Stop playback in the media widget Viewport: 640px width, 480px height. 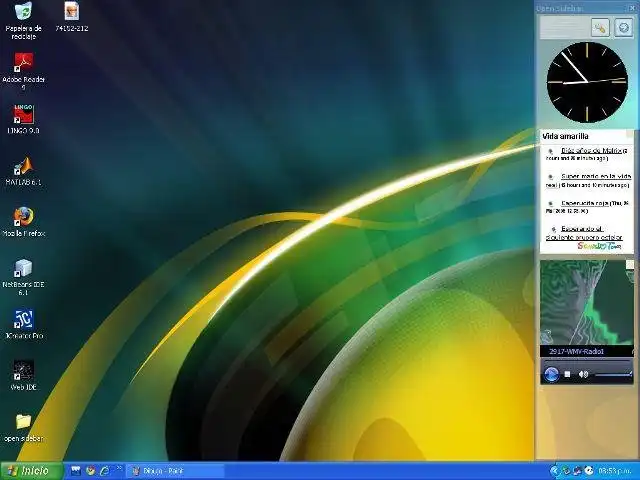click(x=567, y=374)
